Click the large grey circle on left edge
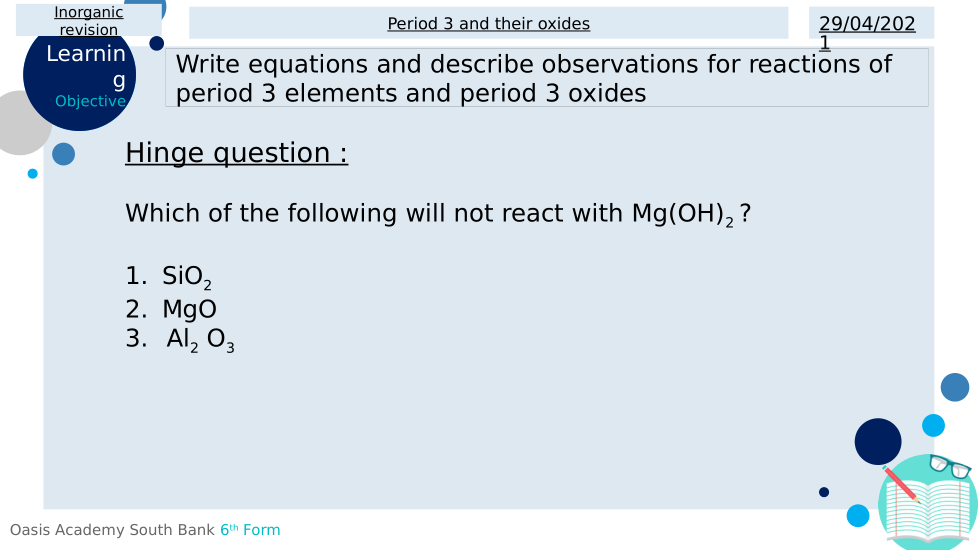978x550 pixels. coord(18,123)
